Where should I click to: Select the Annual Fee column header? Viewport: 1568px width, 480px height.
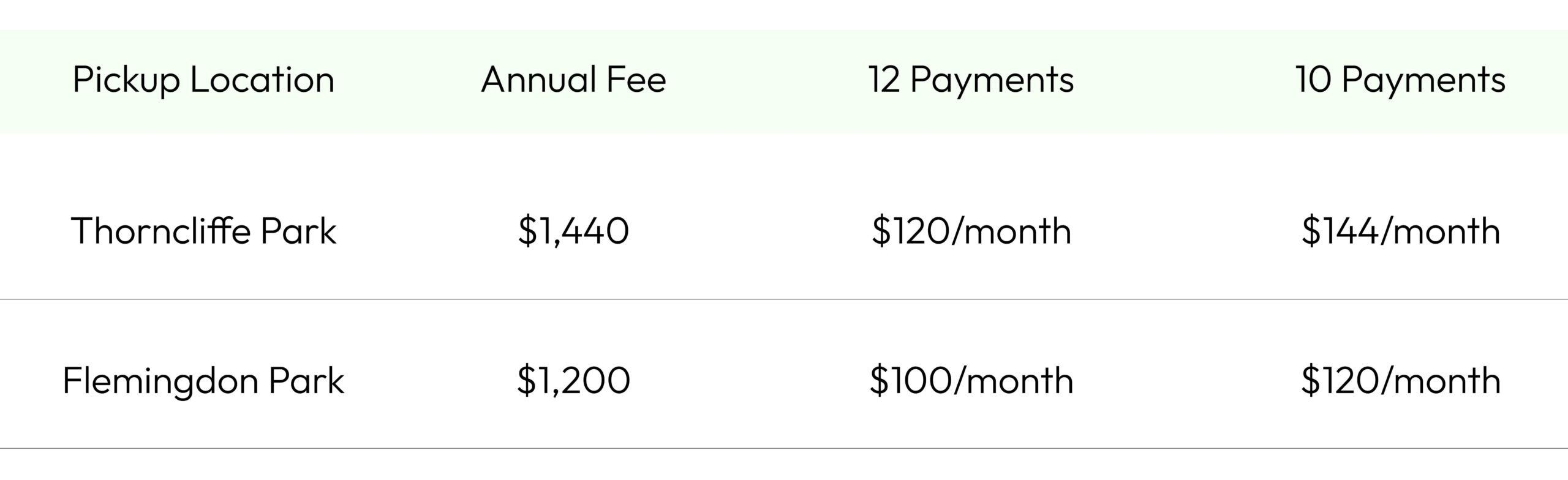[x=573, y=80]
